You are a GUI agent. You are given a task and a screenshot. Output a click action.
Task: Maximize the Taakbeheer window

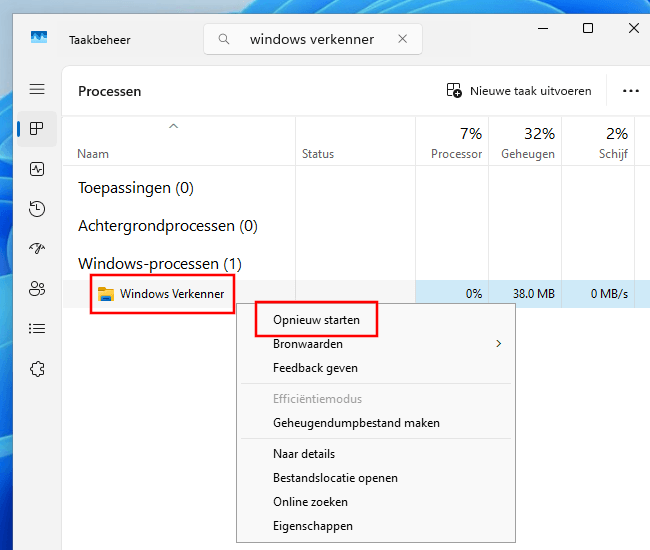click(588, 28)
